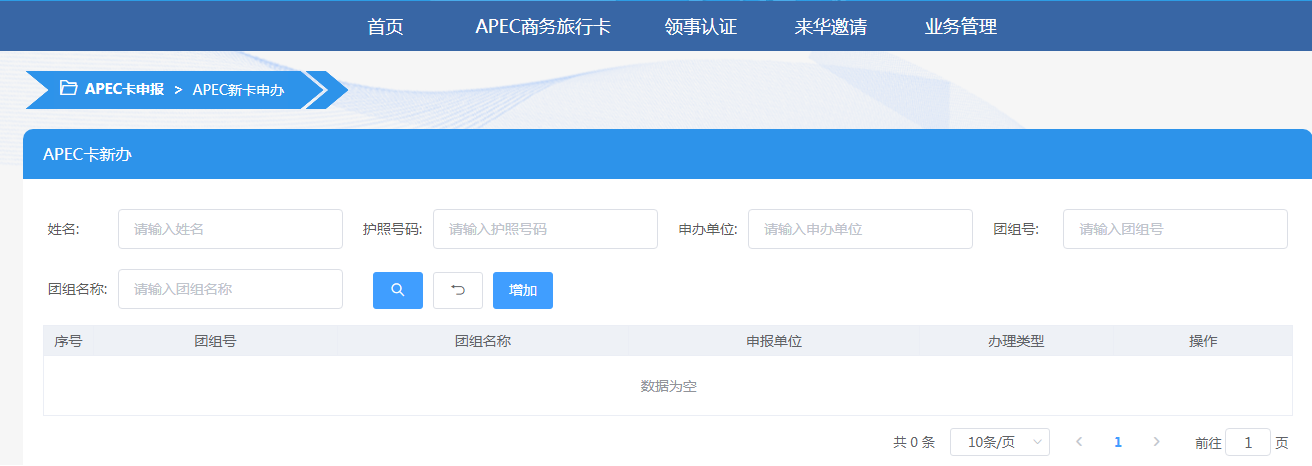Click the 增加 button
The height and width of the screenshot is (466, 1312).
[523, 290]
